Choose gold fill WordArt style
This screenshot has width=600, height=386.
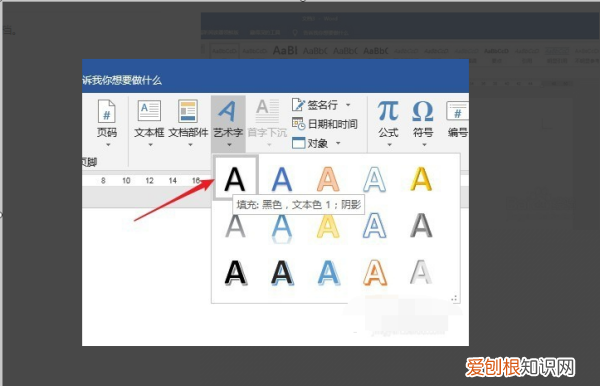tap(421, 179)
